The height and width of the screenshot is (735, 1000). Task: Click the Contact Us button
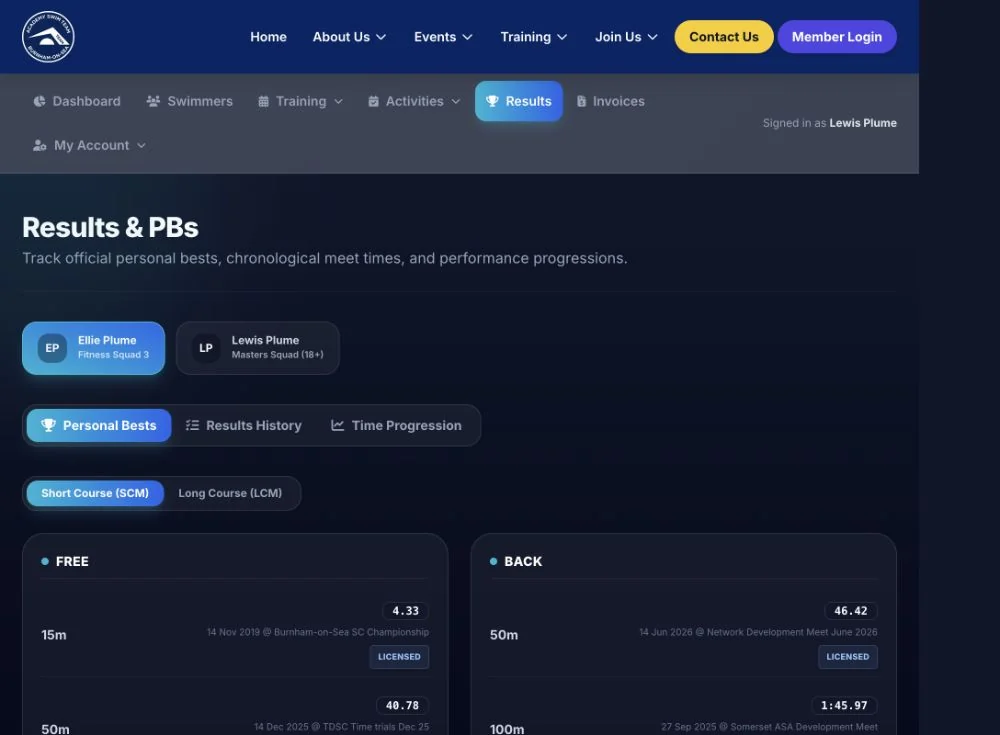[724, 37]
